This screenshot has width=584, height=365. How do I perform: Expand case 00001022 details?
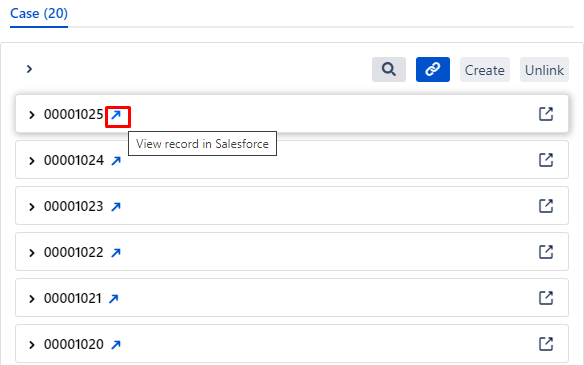[32, 253]
